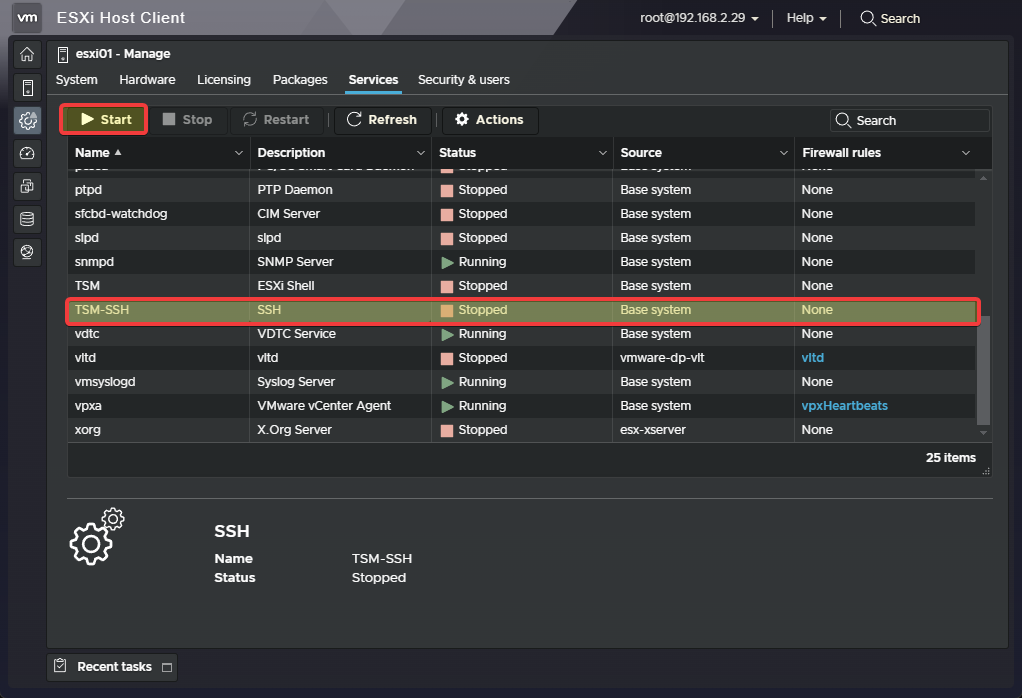Viewport: 1022px width, 698px height.
Task: Click the Recent tasks clipboard icon
Action: pos(60,665)
